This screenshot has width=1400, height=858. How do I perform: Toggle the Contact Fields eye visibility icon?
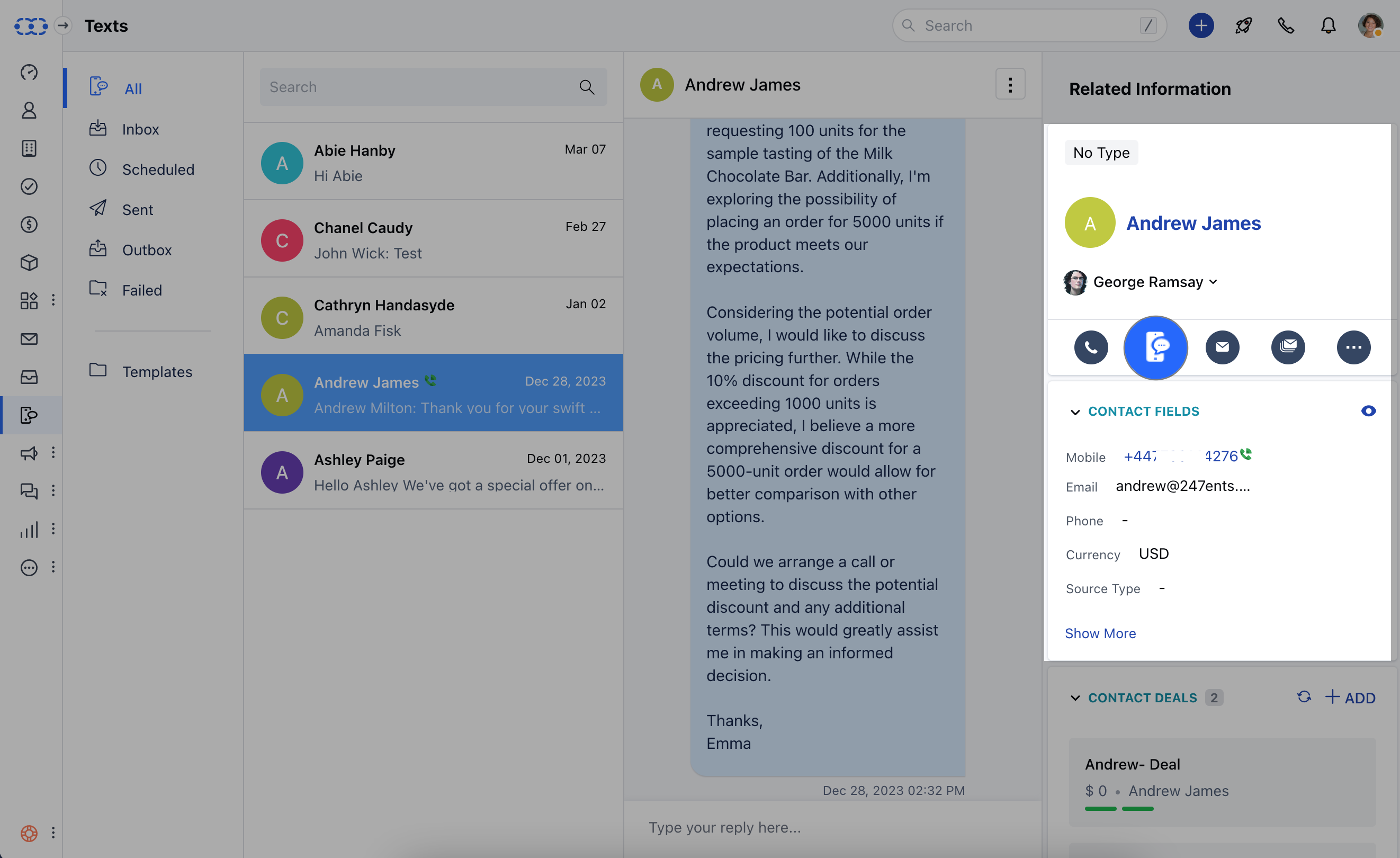pos(1368,411)
